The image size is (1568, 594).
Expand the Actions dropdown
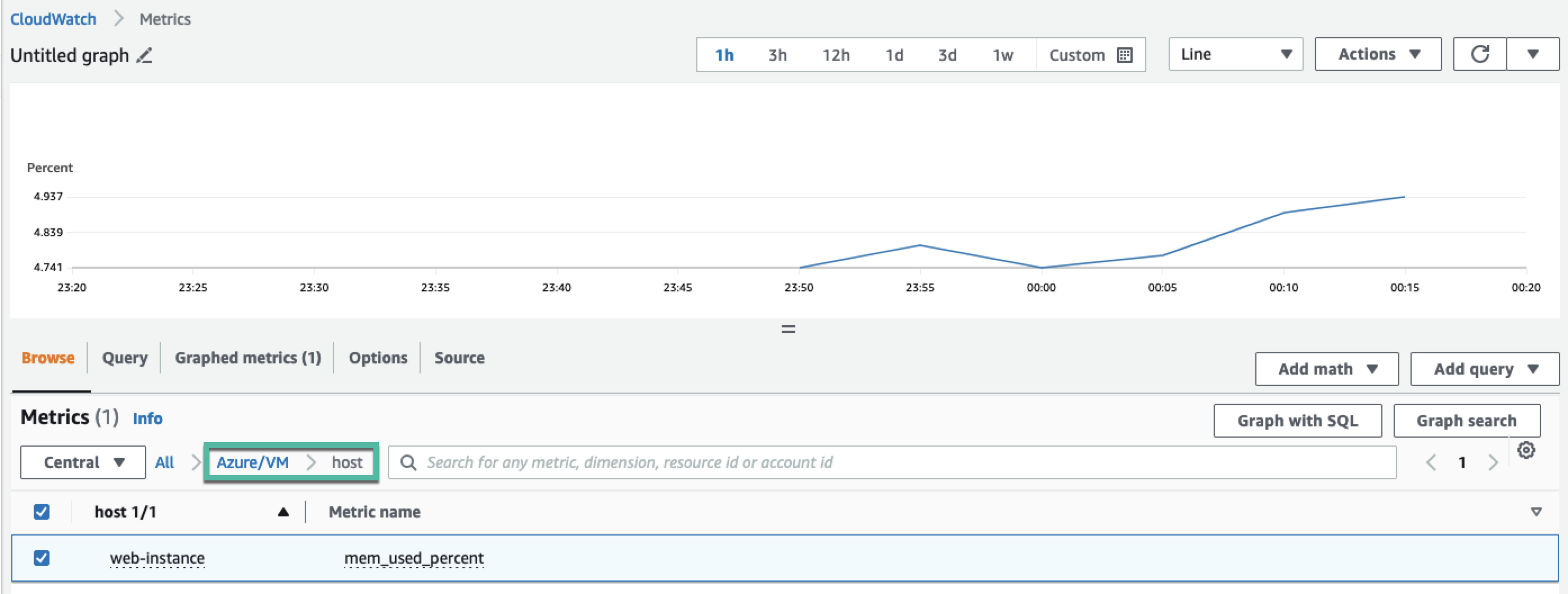pos(1377,53)
